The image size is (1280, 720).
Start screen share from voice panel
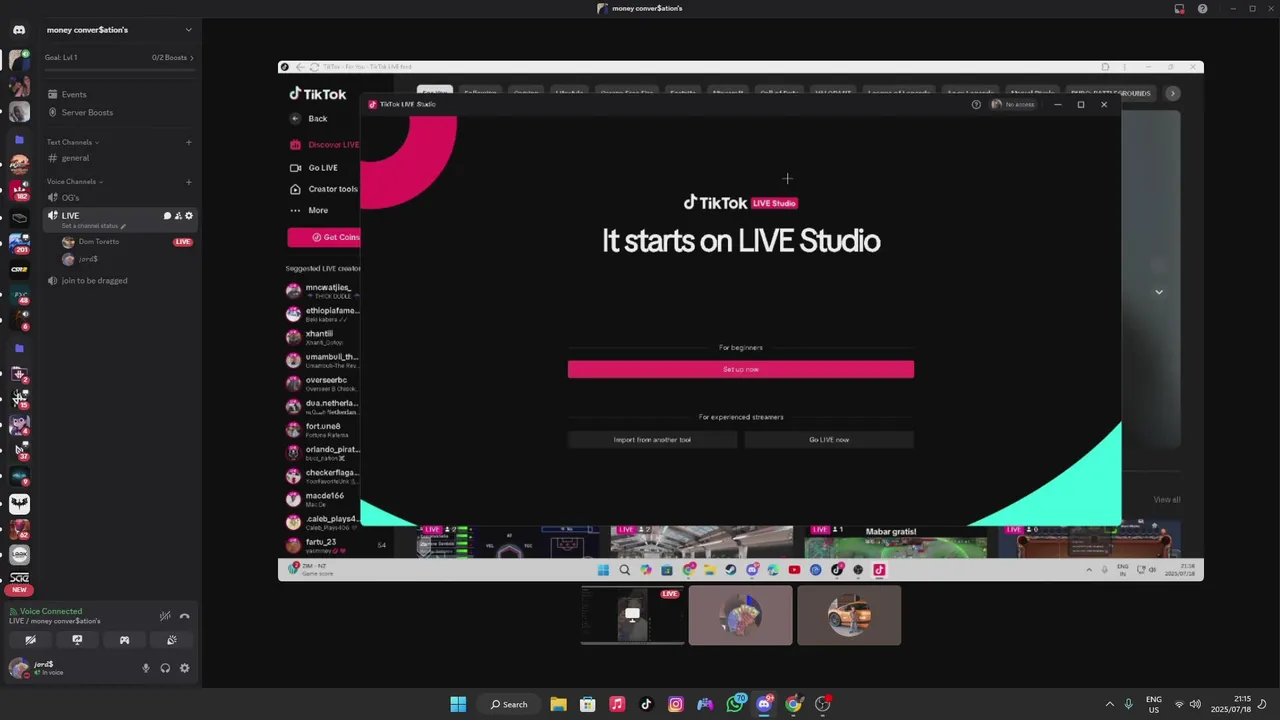point(77,640)
